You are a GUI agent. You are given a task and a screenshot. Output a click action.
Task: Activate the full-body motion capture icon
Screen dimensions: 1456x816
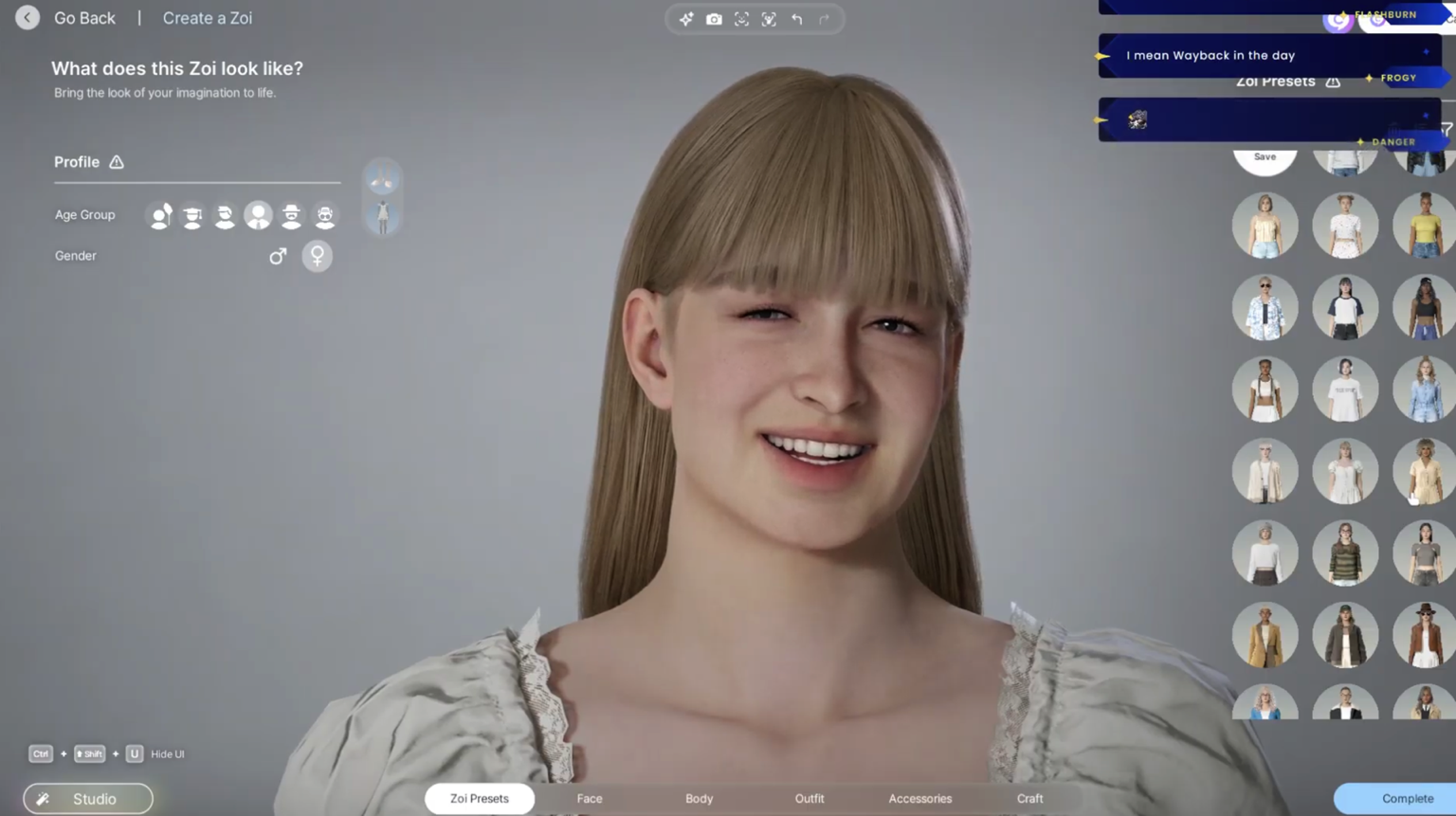tap(769, 19)
